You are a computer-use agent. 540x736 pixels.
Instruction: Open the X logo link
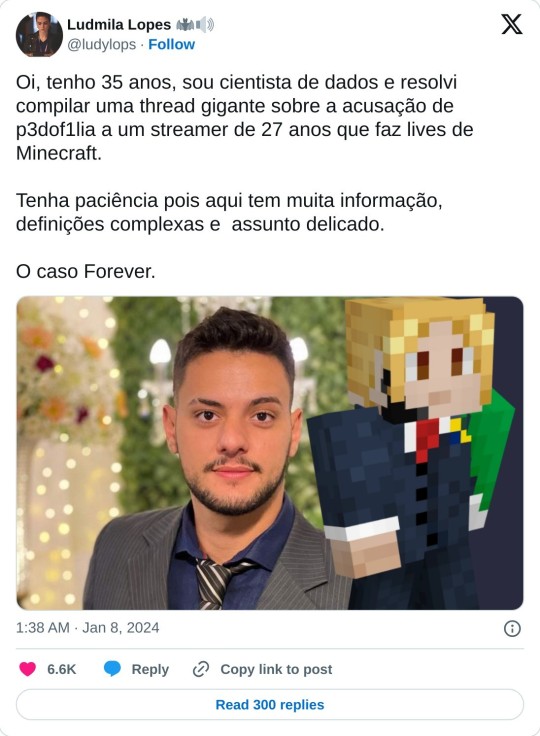click(511, 24)
